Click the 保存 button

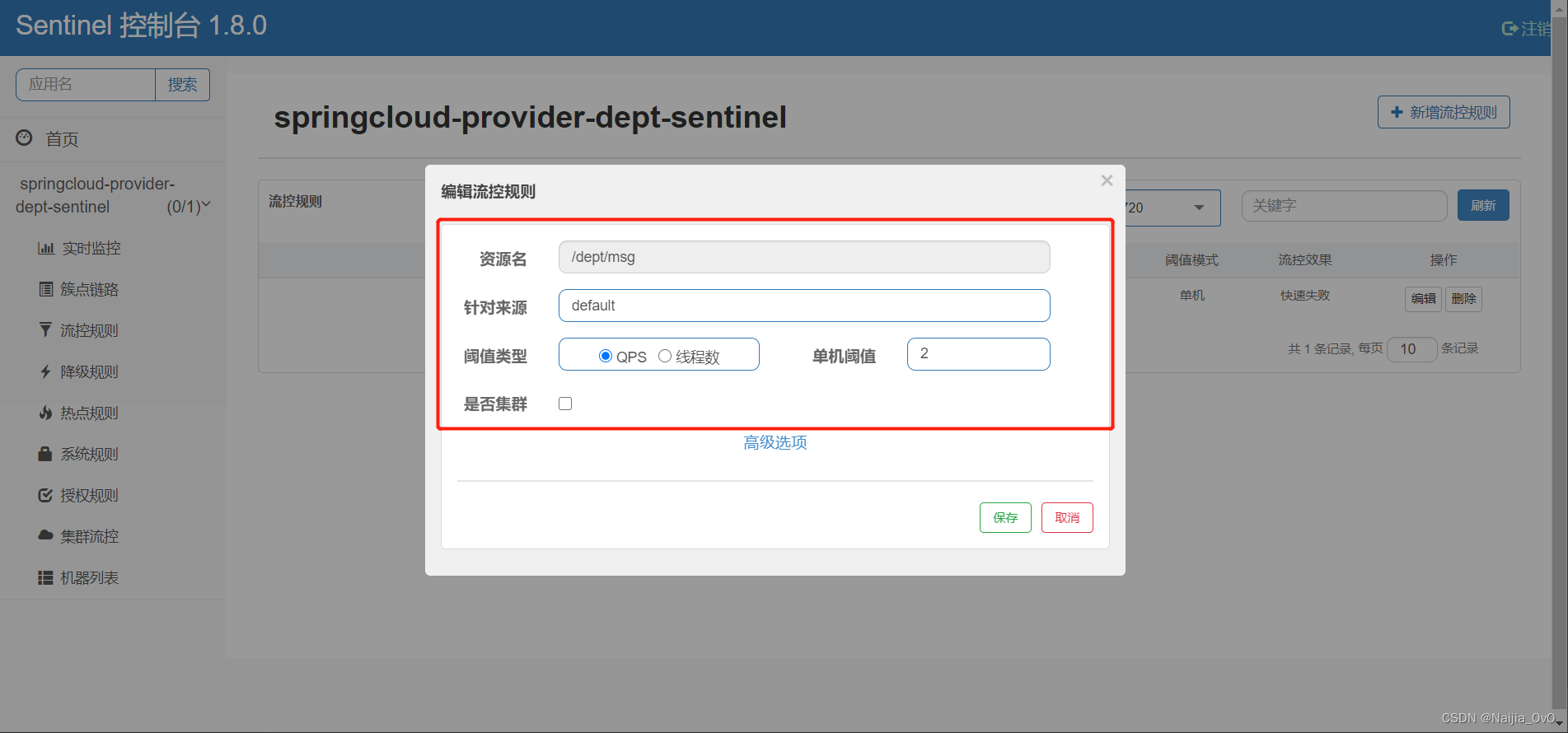click(1005, 517)
